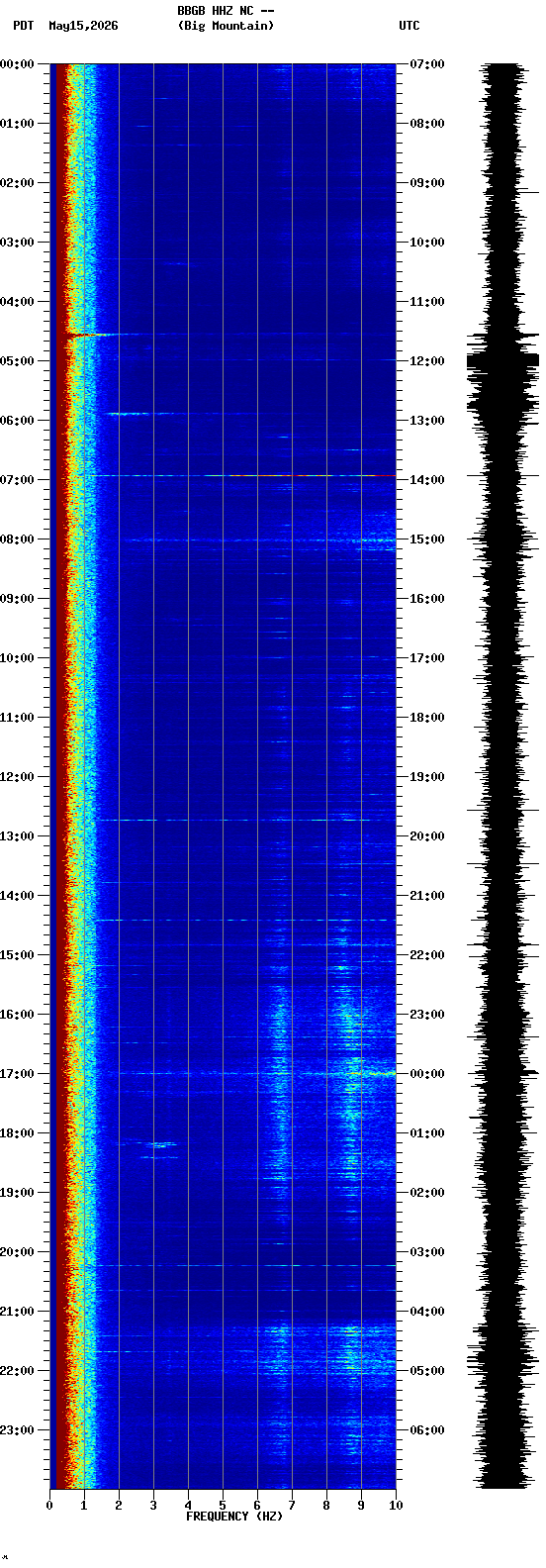The width and height of the screenshot is (546, 1568).
Task: Click the PDT '17:00' time label
Action: click(x=17, y=1074)
